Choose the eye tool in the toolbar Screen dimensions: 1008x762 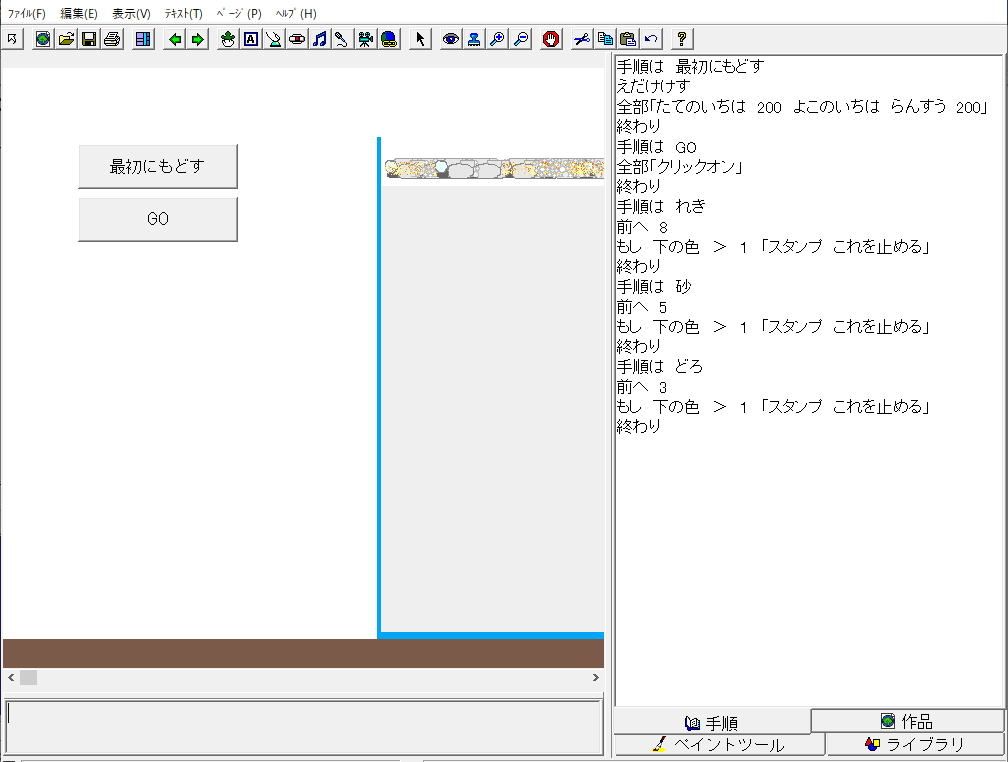point(451,39)
